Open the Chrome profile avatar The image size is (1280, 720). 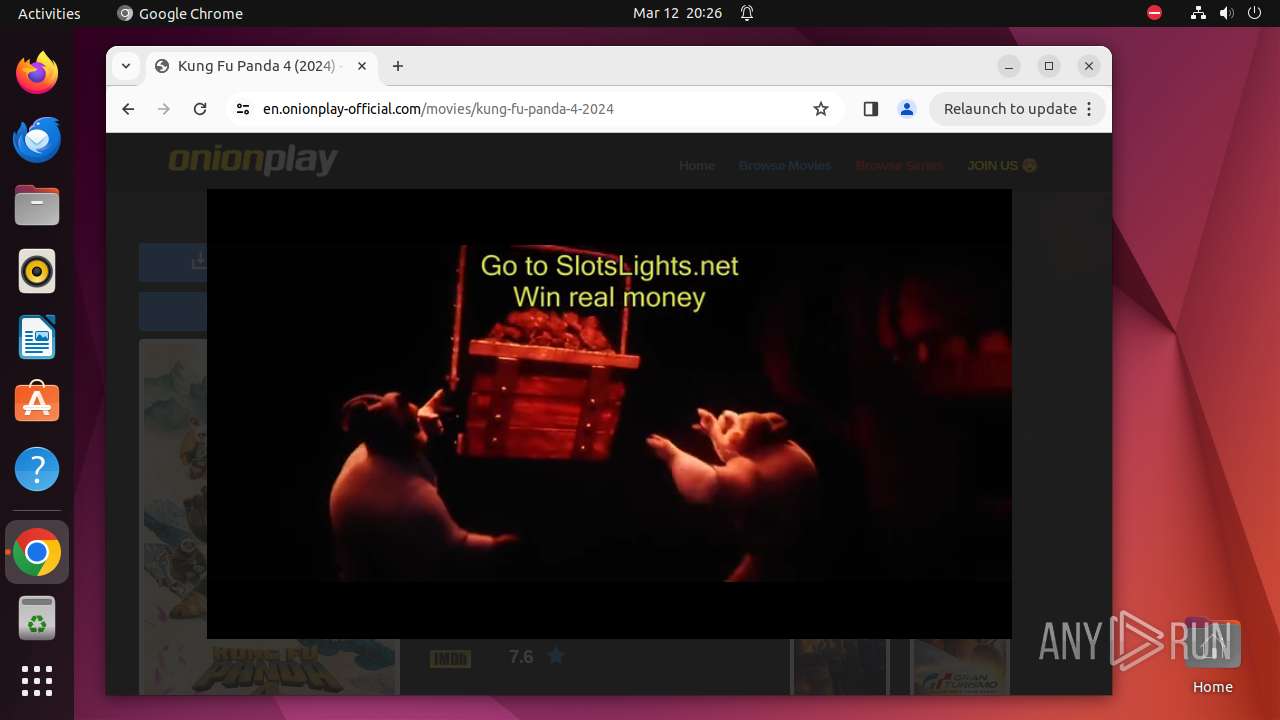(907, 109)
